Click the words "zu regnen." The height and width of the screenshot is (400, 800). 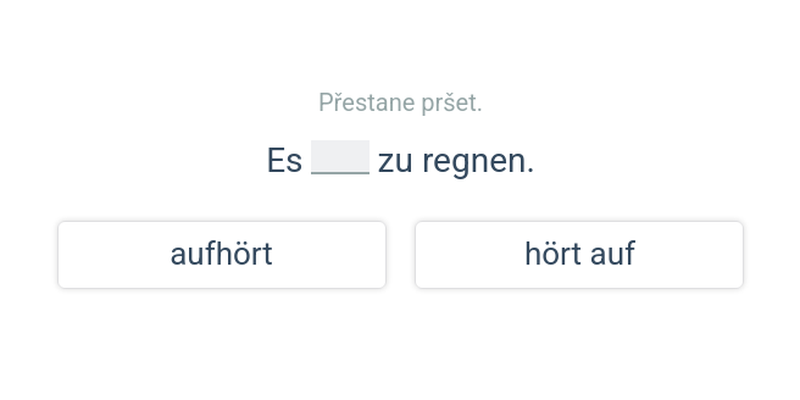(456, 161)
